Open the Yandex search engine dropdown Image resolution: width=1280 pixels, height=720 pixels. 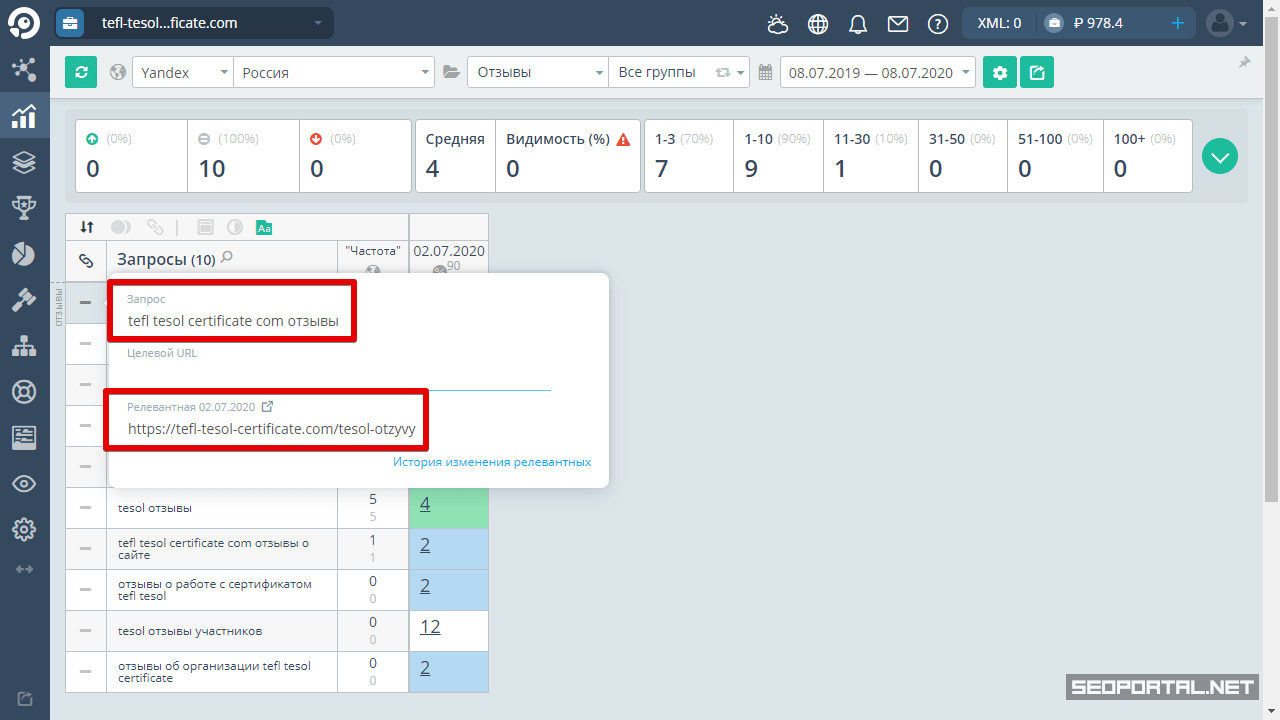click(x=182, y=72)
